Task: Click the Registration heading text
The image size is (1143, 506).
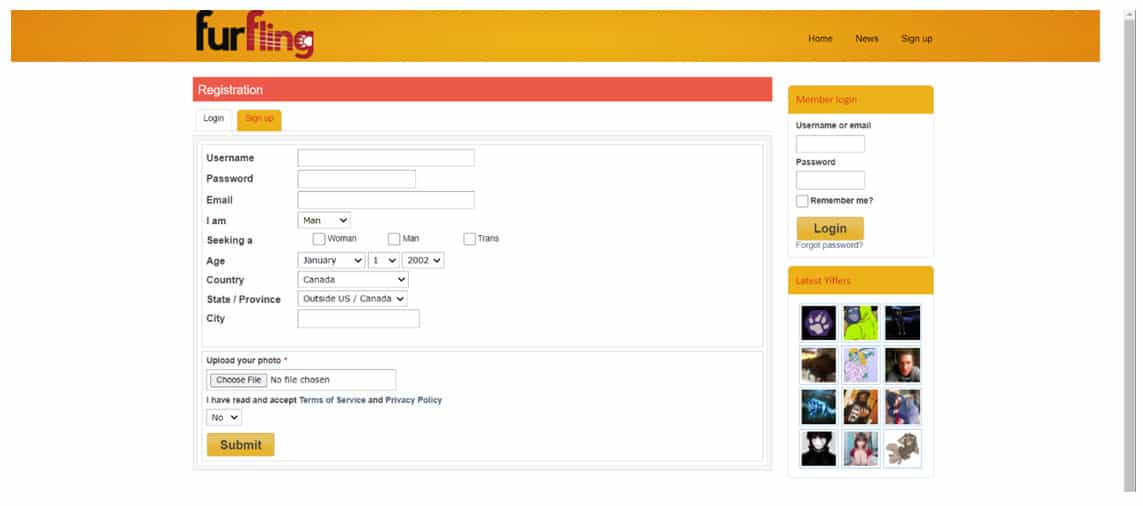Action: tap(230, 90)
